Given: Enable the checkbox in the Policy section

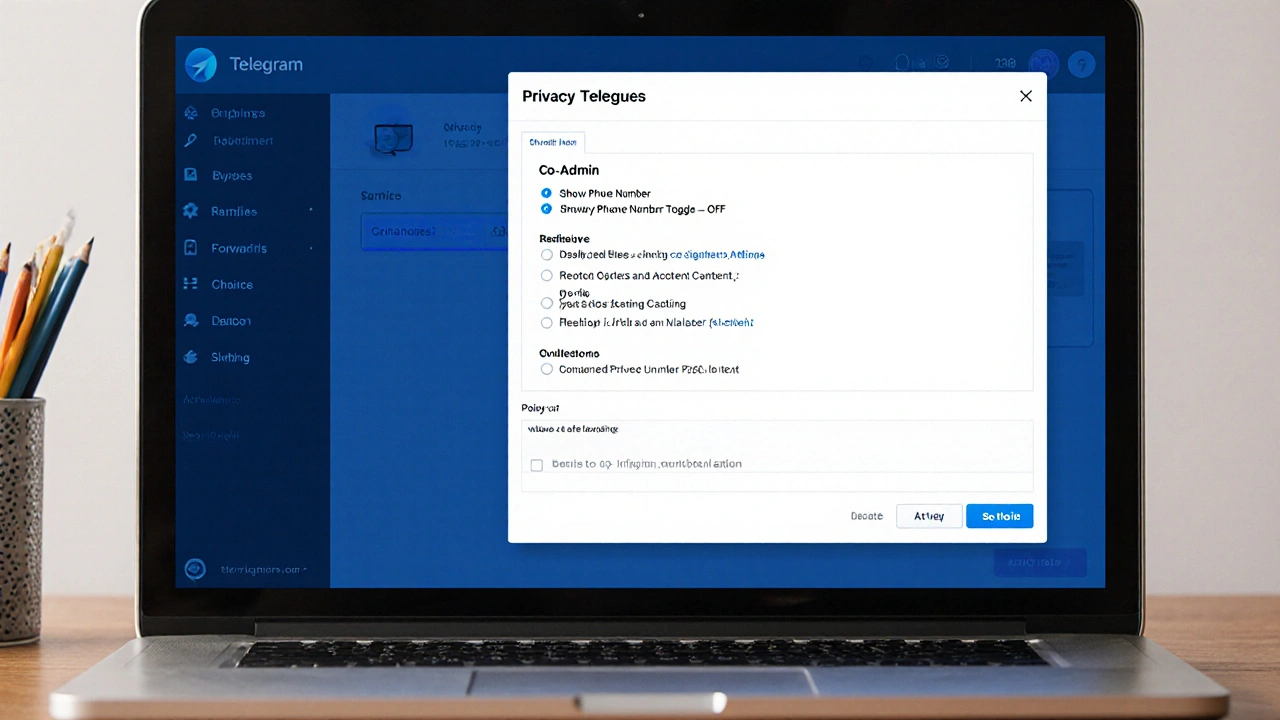Looking at the screenshot, I should (536, 464).
